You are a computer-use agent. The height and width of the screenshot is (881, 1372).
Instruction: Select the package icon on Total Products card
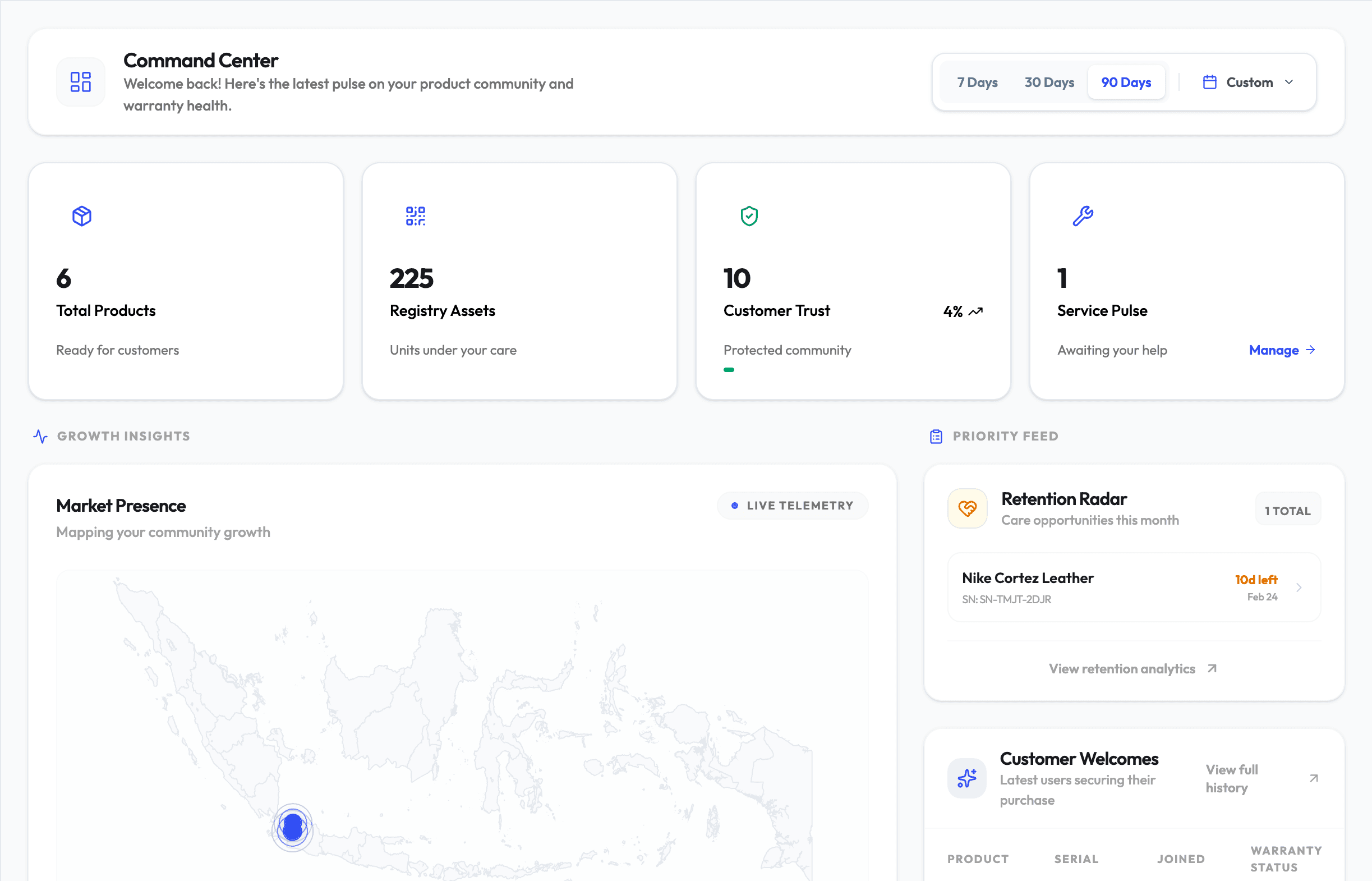pyautogui.click(x=81, y=215)
